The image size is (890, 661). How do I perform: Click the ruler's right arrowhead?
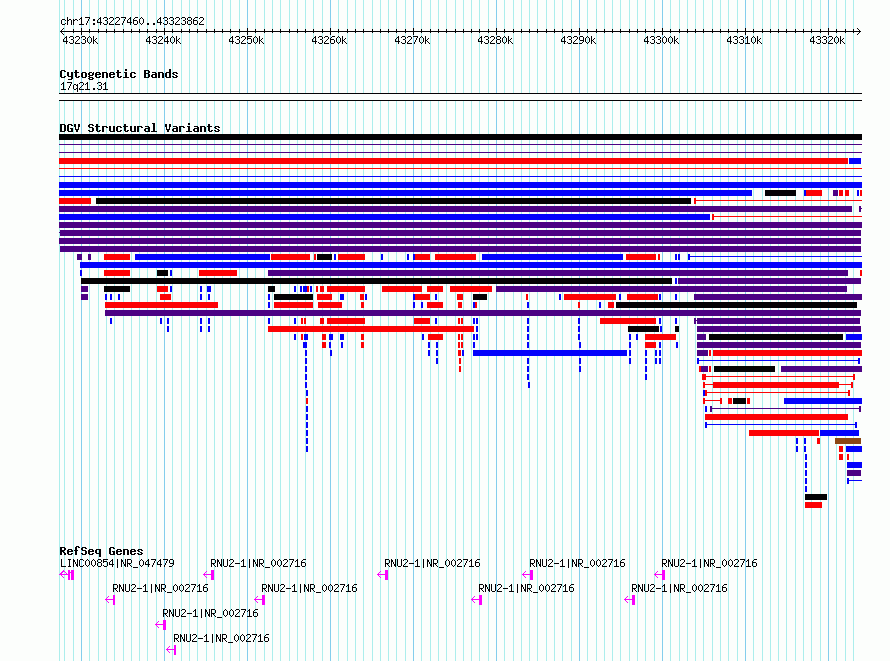859,31
